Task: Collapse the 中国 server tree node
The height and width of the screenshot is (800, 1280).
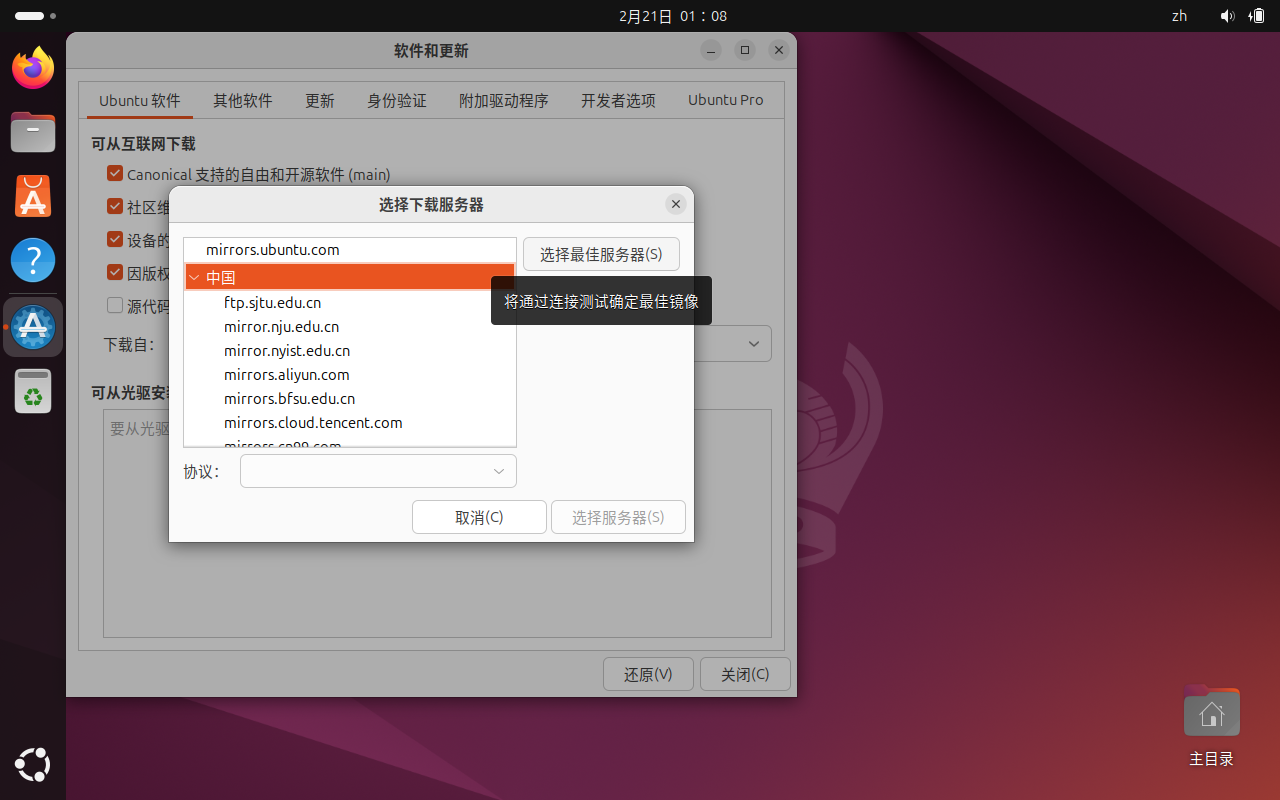Action: [194, 278]
